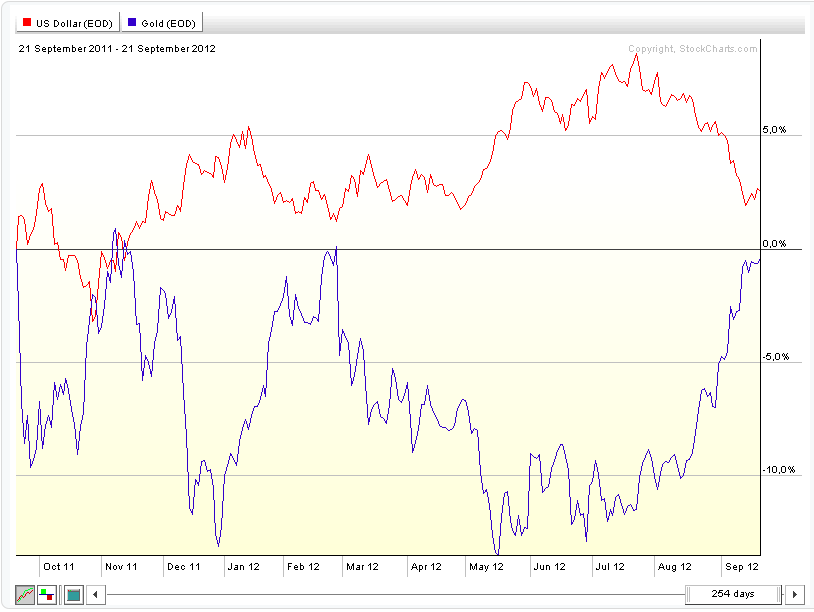Click the date range slider track
Image resolution: width=814 pixels, height=612 pixels.
(396, 594)
